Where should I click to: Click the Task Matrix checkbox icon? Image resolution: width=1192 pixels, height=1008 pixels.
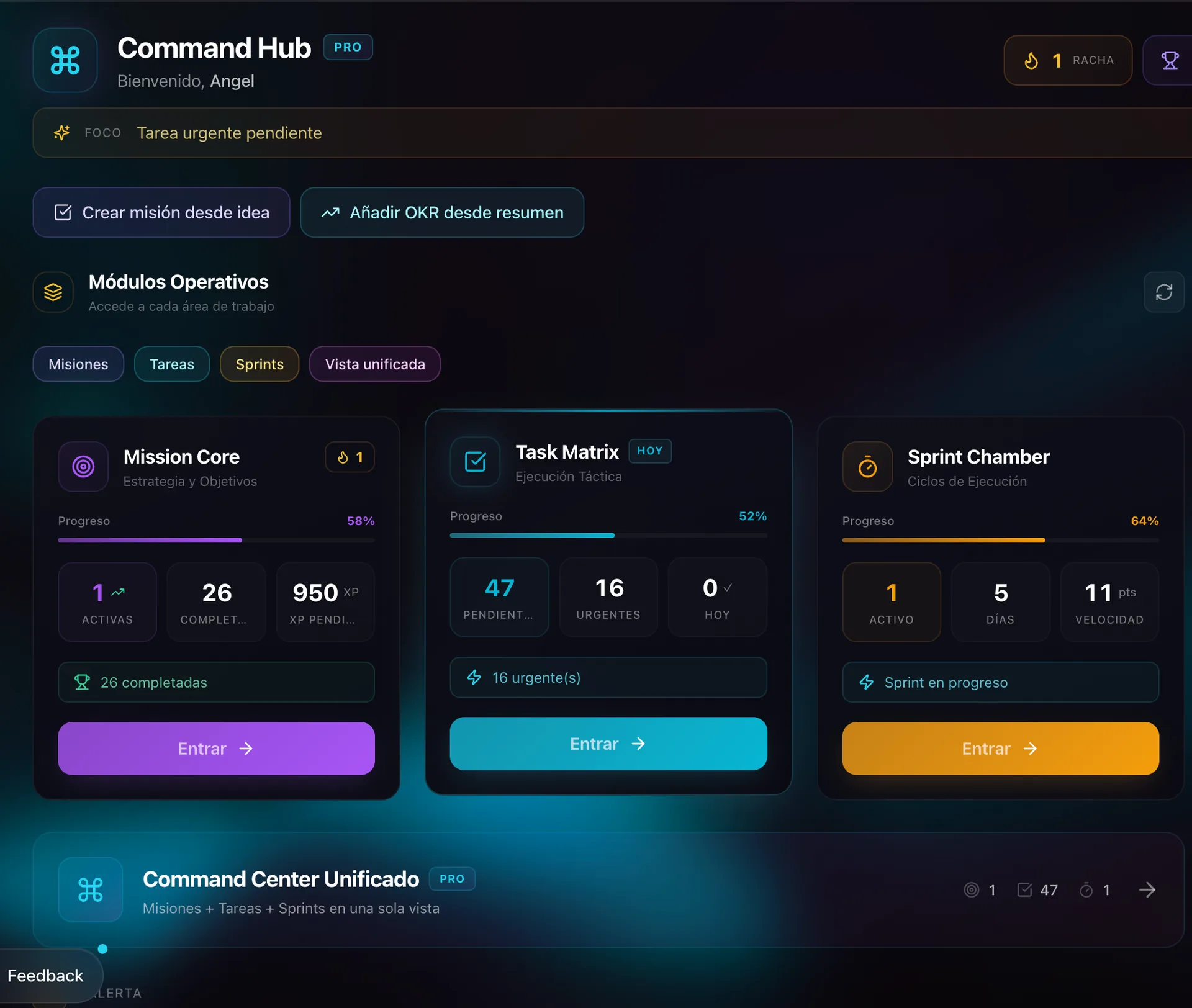click(x=475, y=462)
